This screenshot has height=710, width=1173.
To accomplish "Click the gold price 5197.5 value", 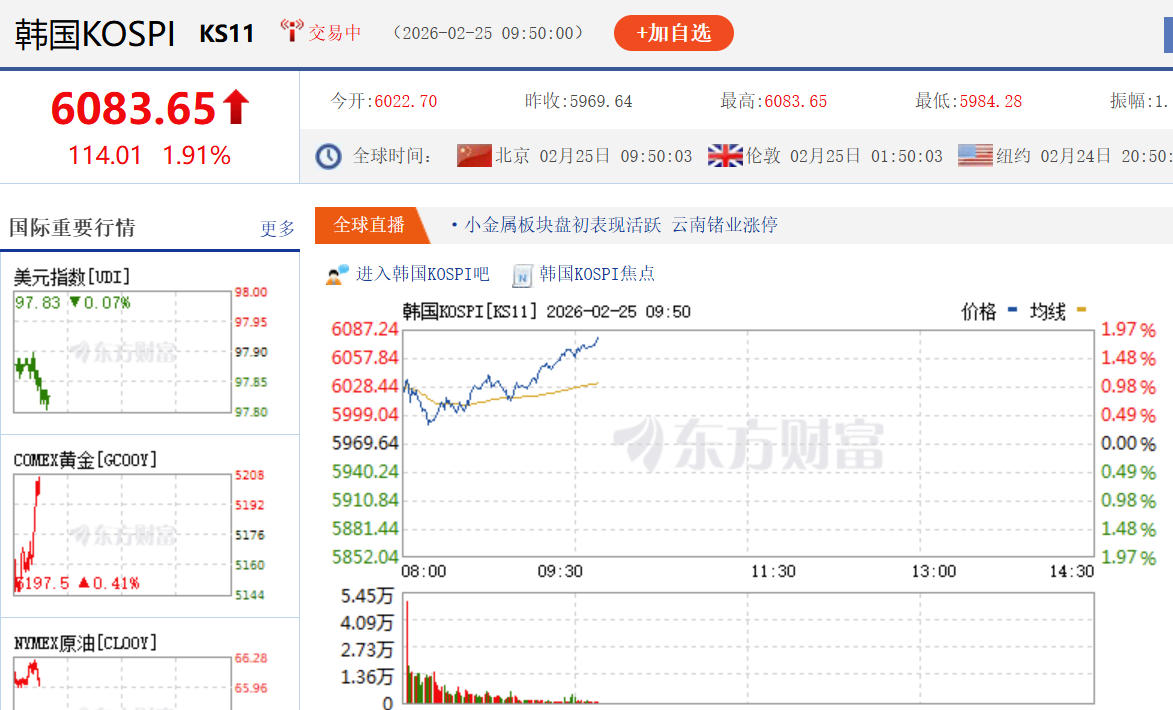I will (x=42, y=583).
